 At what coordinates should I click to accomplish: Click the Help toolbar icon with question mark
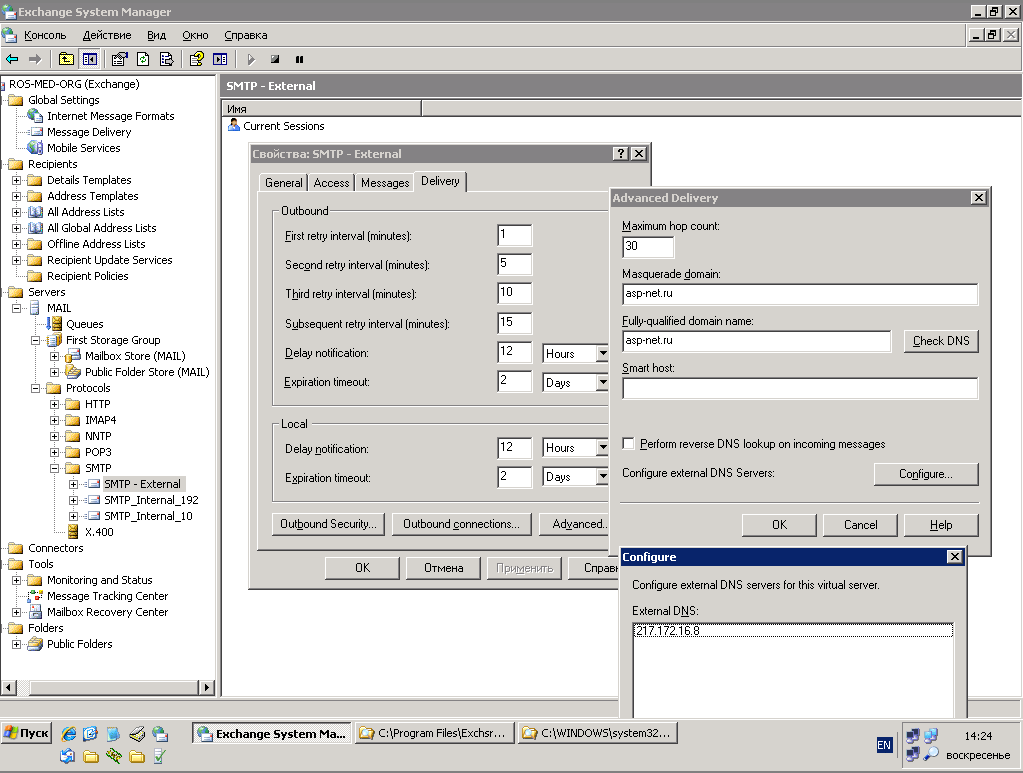coord(196,59)
